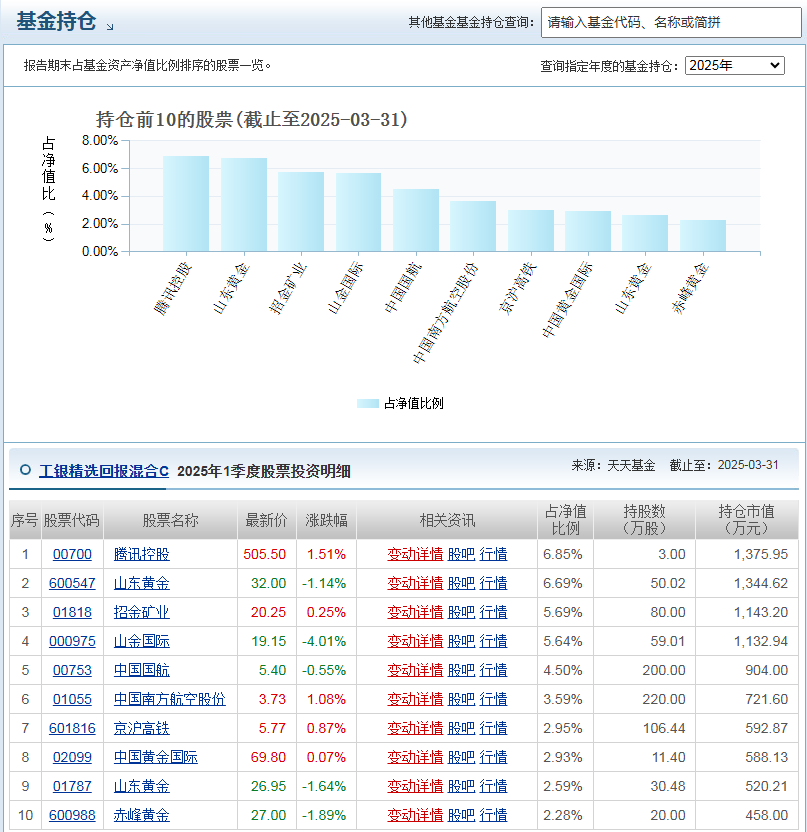Screen dimensions: 807x832
Task: Click the 涨跌幅 column header
Action: pyautogui.click(x=326, y=520)
